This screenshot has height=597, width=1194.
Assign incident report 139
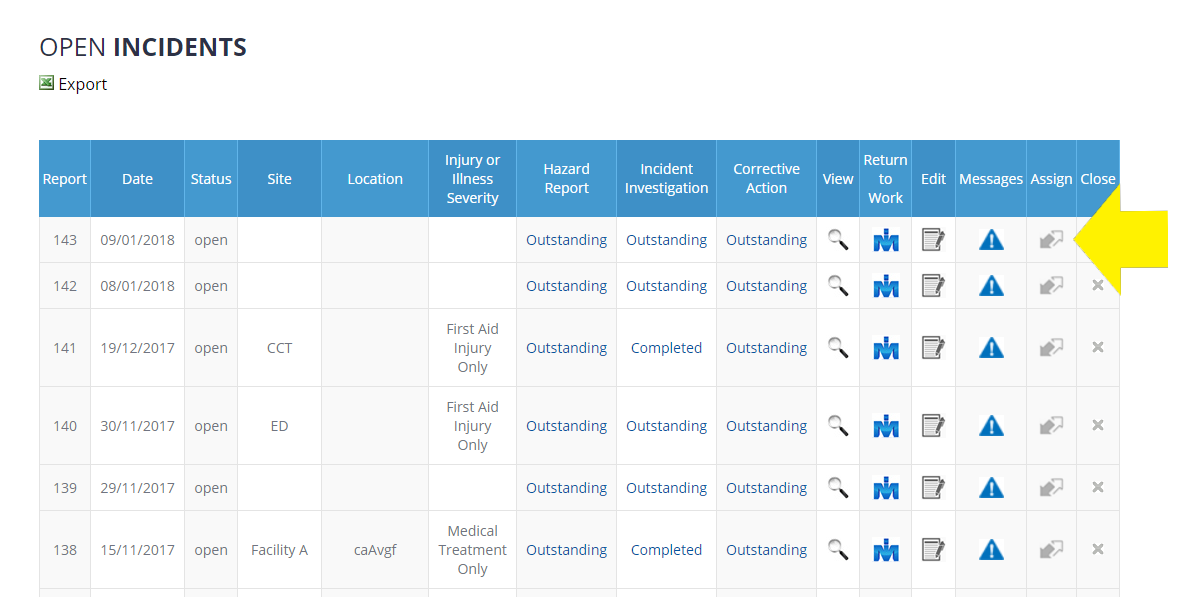click(x=1051, y=487)
